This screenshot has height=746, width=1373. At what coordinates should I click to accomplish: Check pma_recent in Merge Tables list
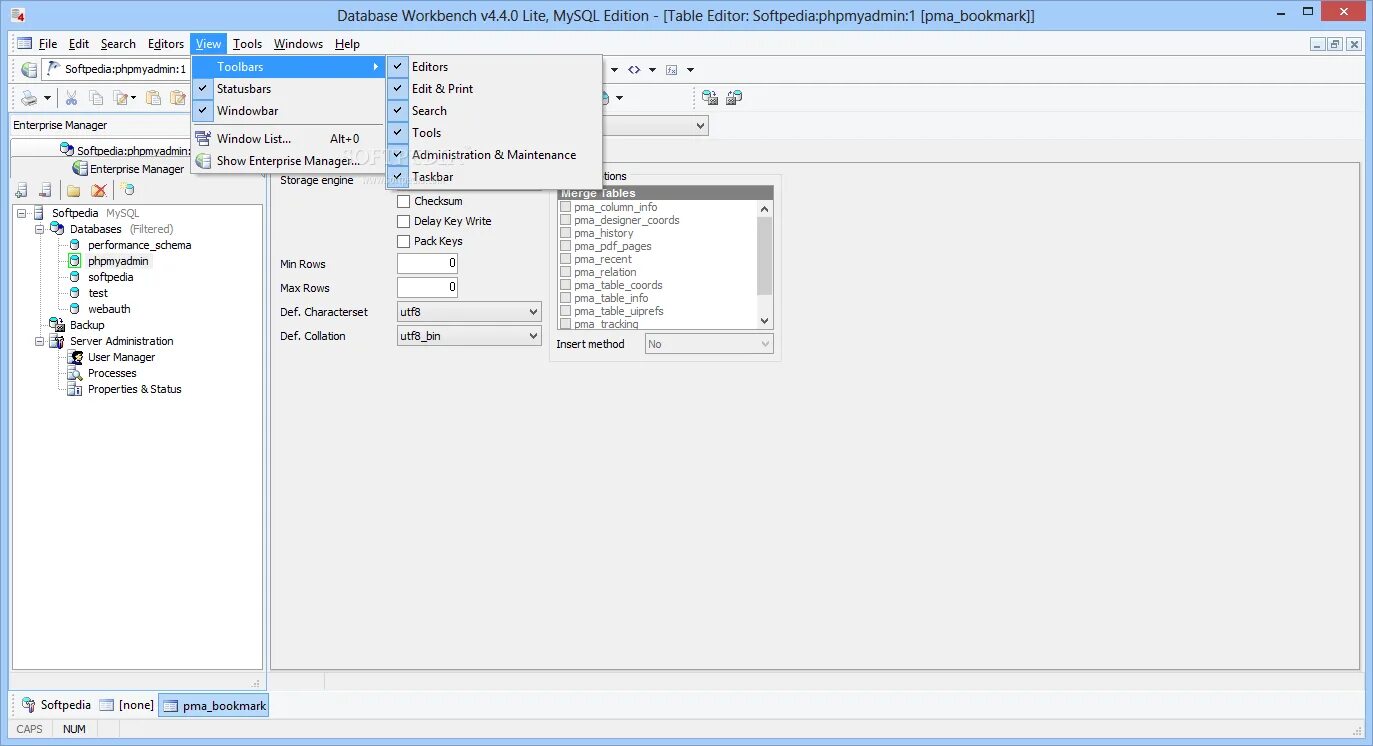566,259
